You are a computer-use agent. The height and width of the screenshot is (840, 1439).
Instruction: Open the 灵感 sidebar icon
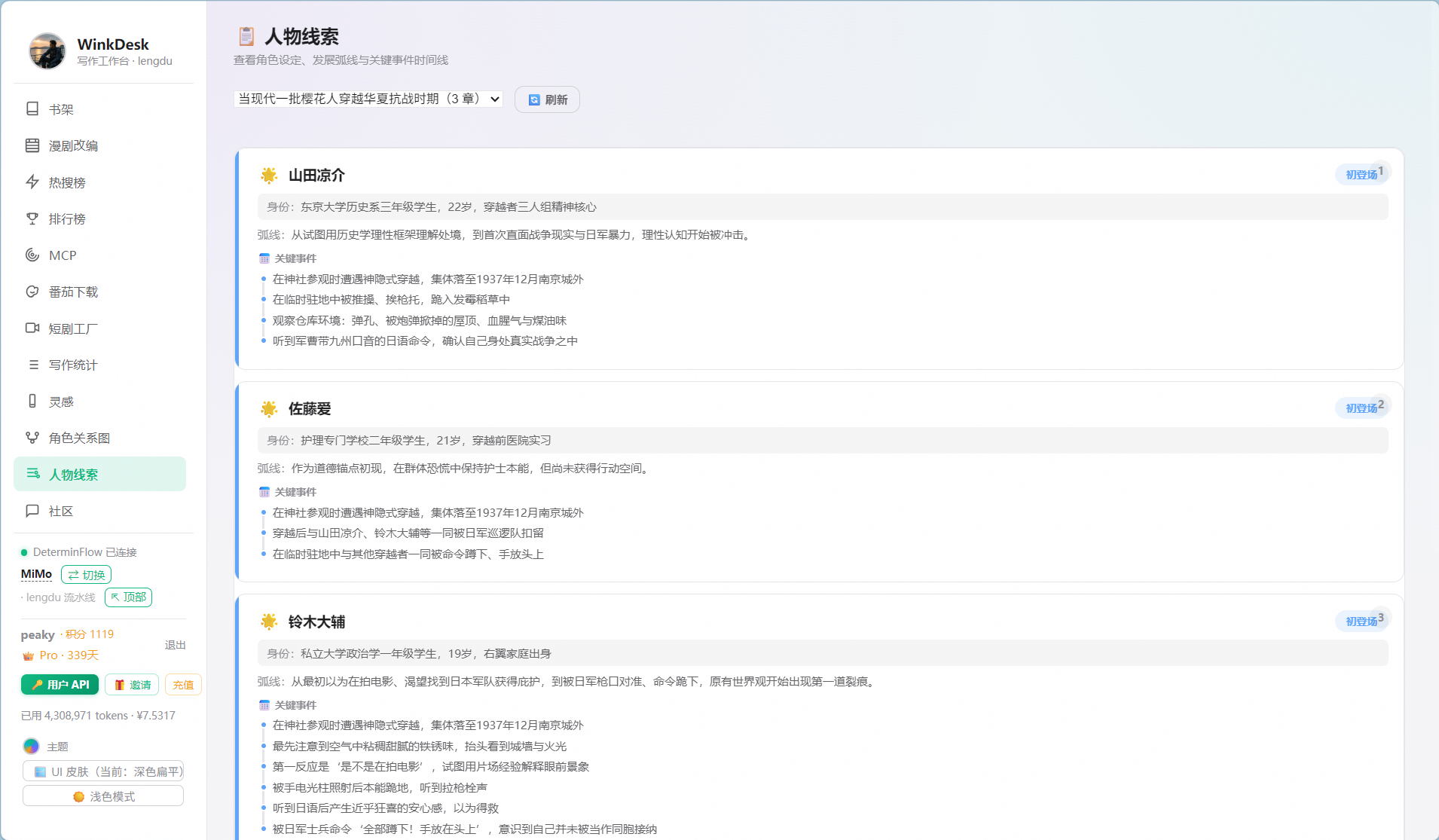[x=32, y=402]
